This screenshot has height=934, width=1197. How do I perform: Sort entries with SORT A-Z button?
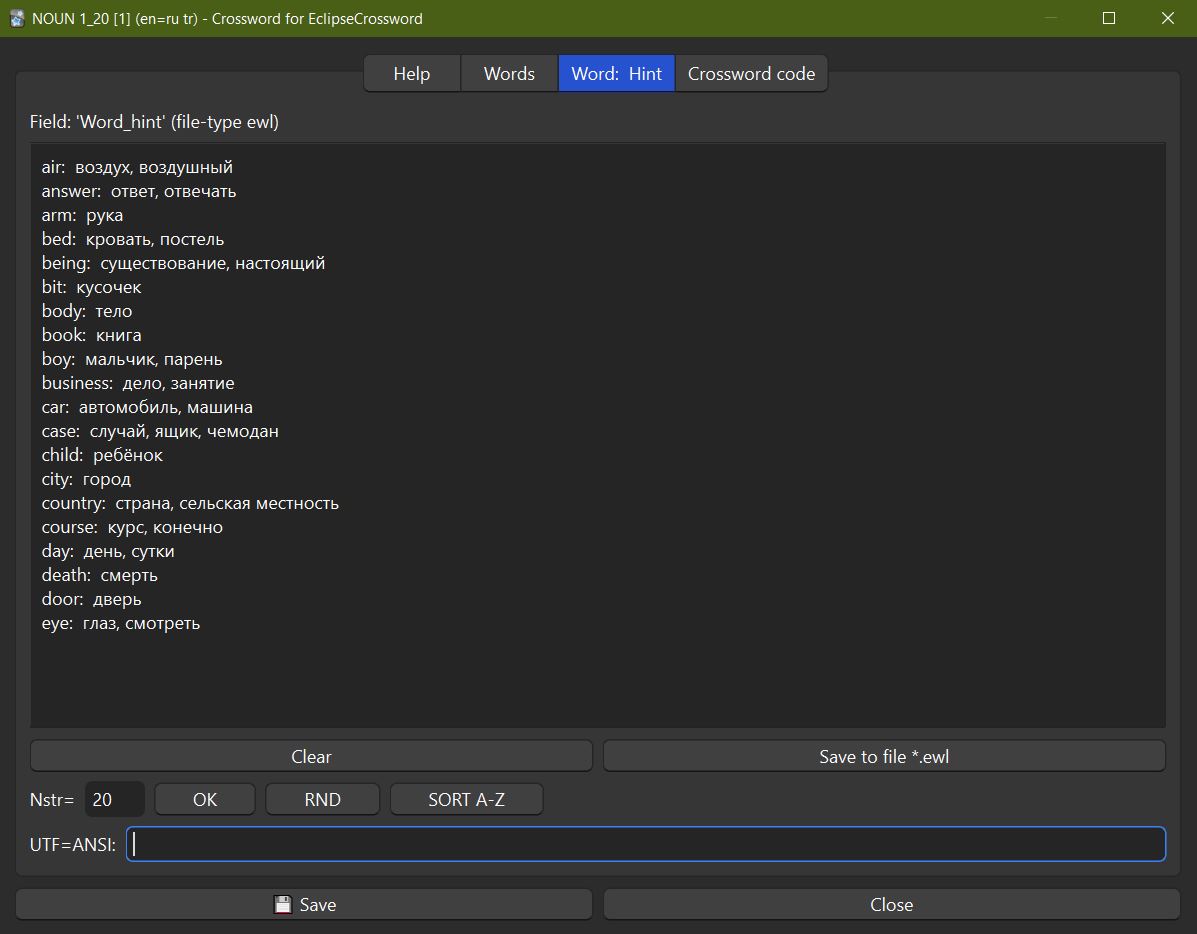pos(466,800)
